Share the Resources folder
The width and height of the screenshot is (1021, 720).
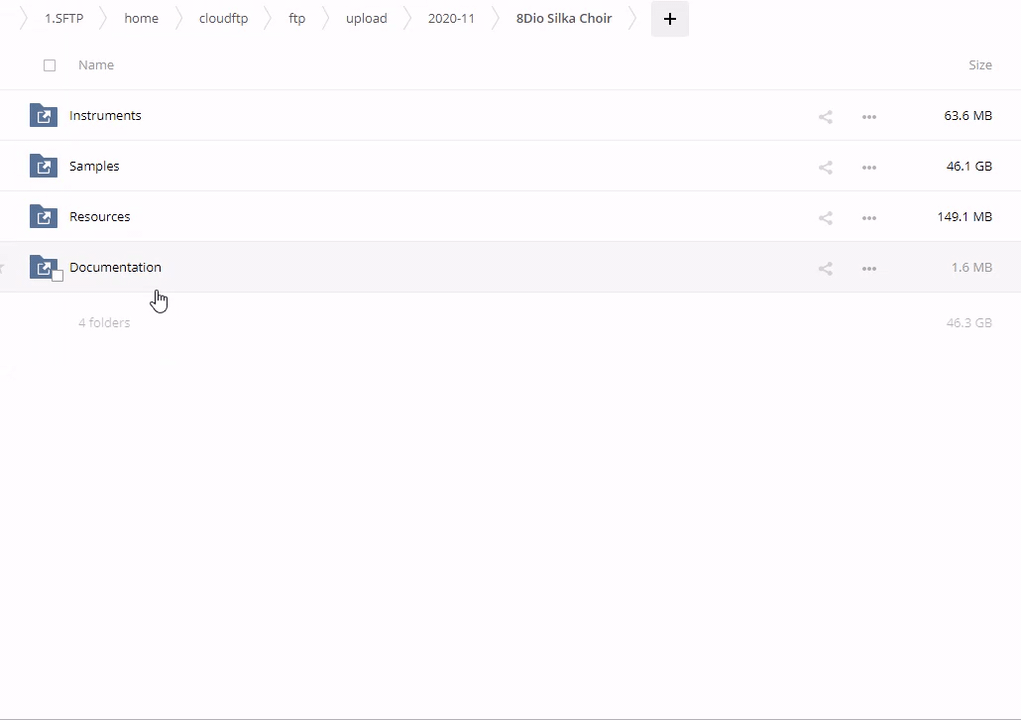825,218
